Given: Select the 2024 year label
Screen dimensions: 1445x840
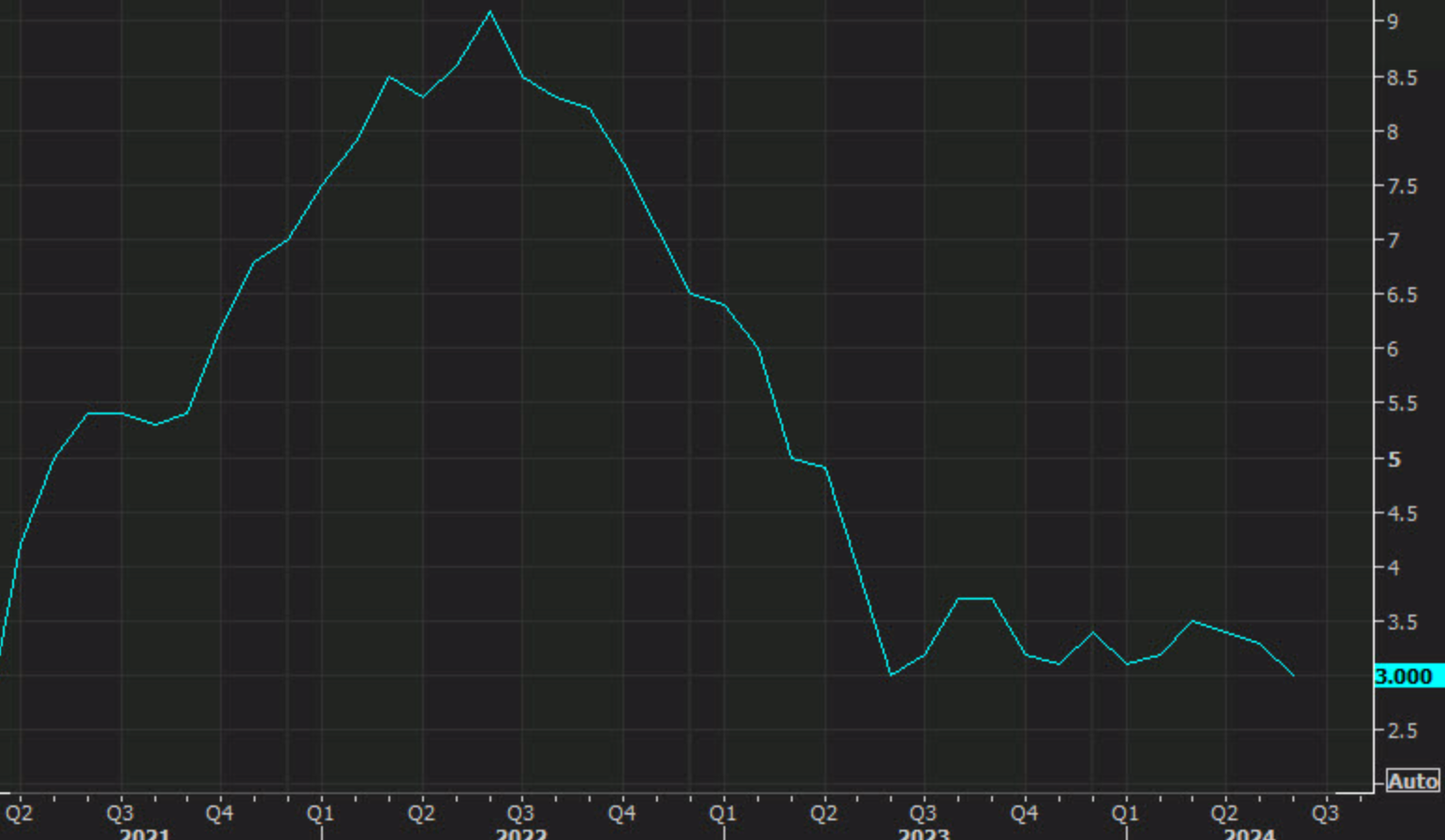Looking at the screenshot, I should coord(1249,833).
